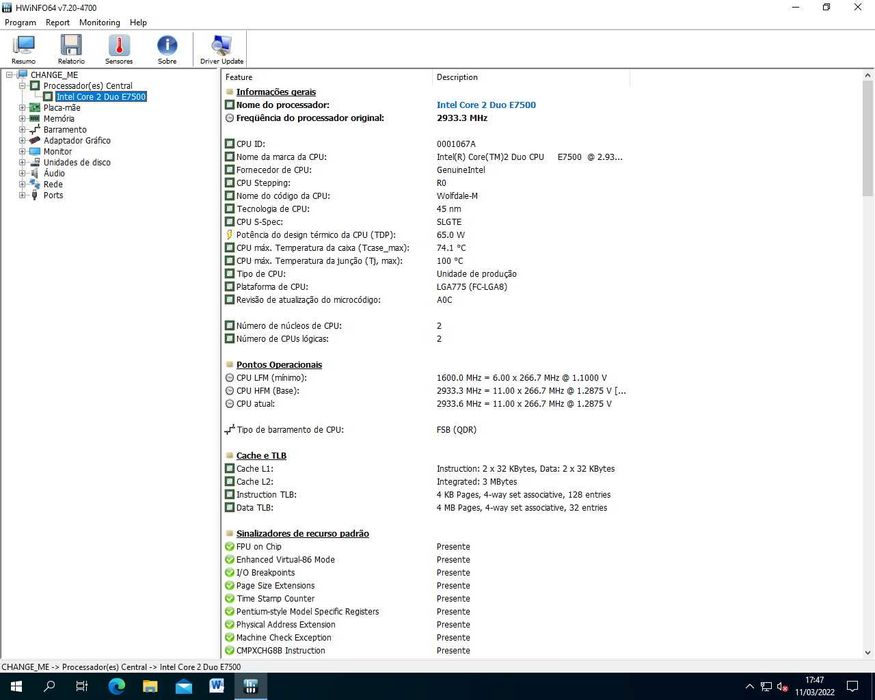The width and height of the screenshot is (875, 700).
Task: Click the bus type icon beside Tipo de barramento
Action: [229, 430]
